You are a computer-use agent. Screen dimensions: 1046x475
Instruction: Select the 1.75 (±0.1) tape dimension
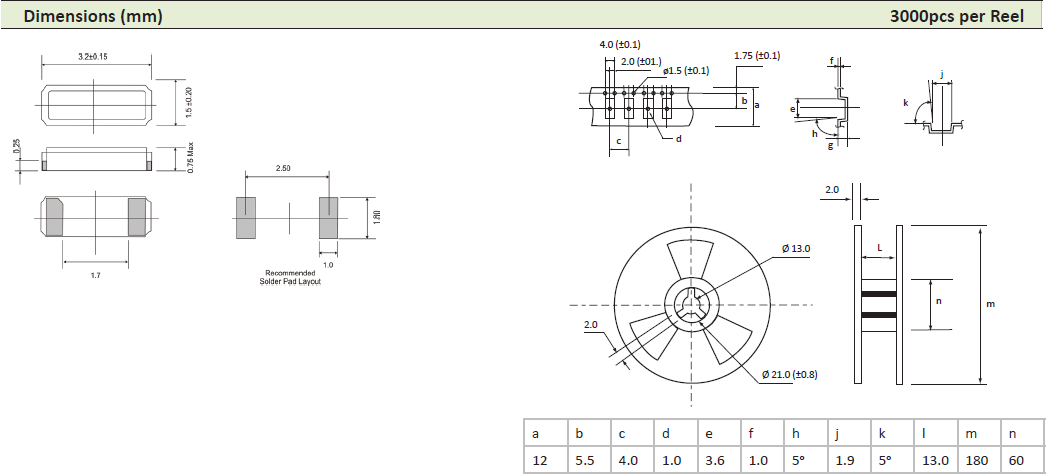coord(756,56)
